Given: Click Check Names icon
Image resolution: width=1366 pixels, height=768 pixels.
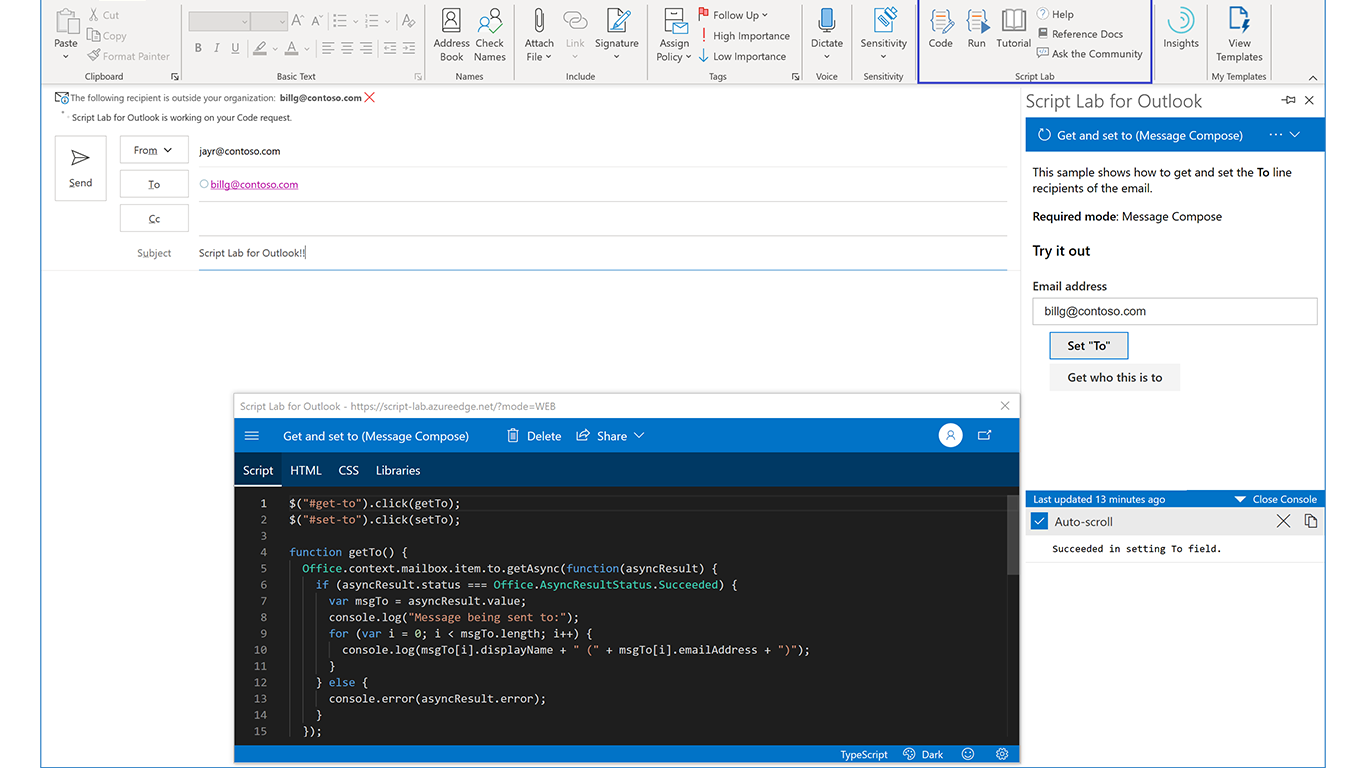Looking at the screenshot, I should pos(490,20).
